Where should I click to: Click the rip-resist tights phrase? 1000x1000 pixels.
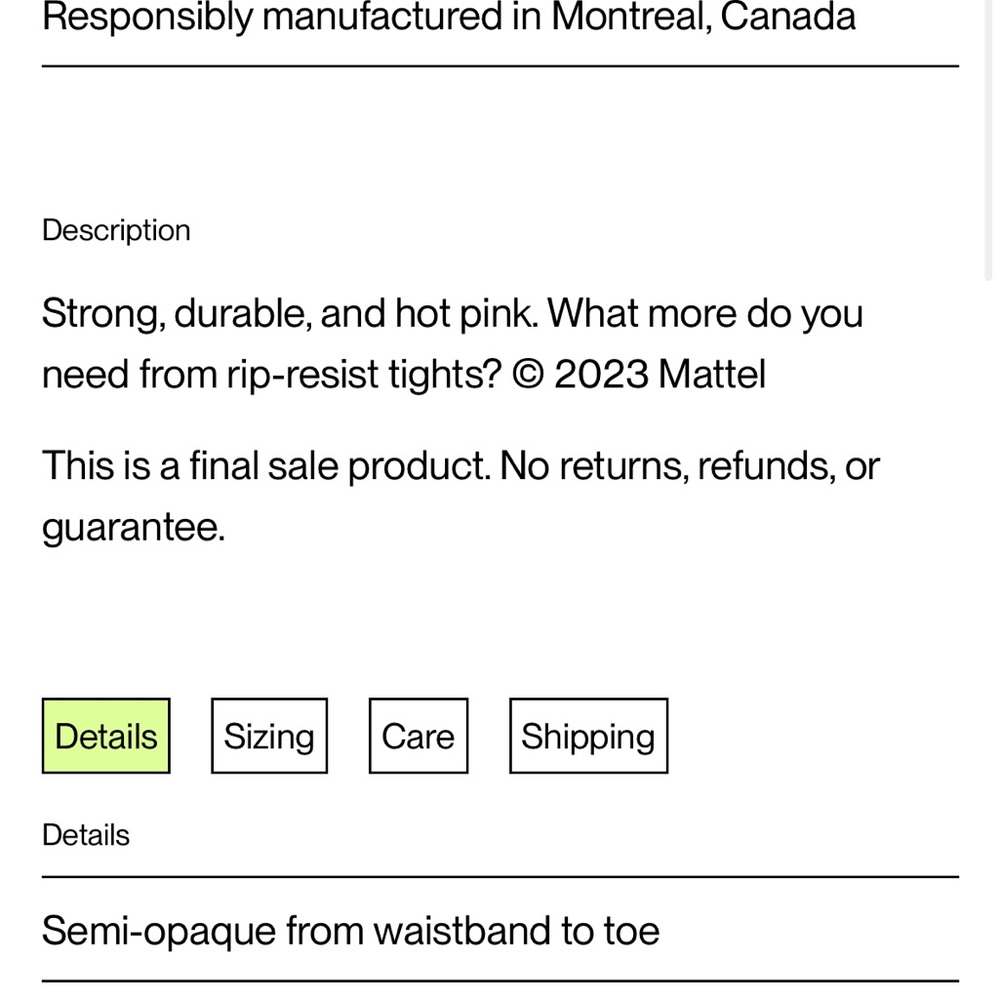[x=364, y=374]
